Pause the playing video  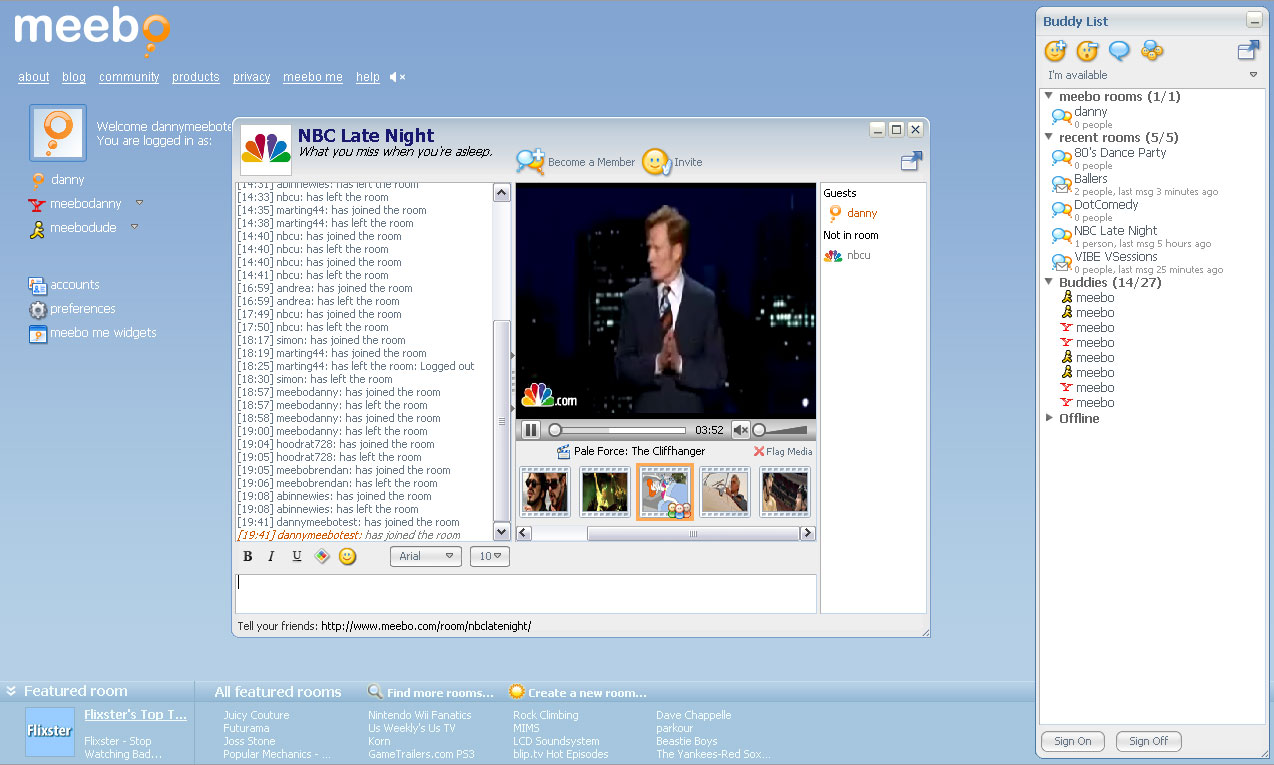click(531, 430)
